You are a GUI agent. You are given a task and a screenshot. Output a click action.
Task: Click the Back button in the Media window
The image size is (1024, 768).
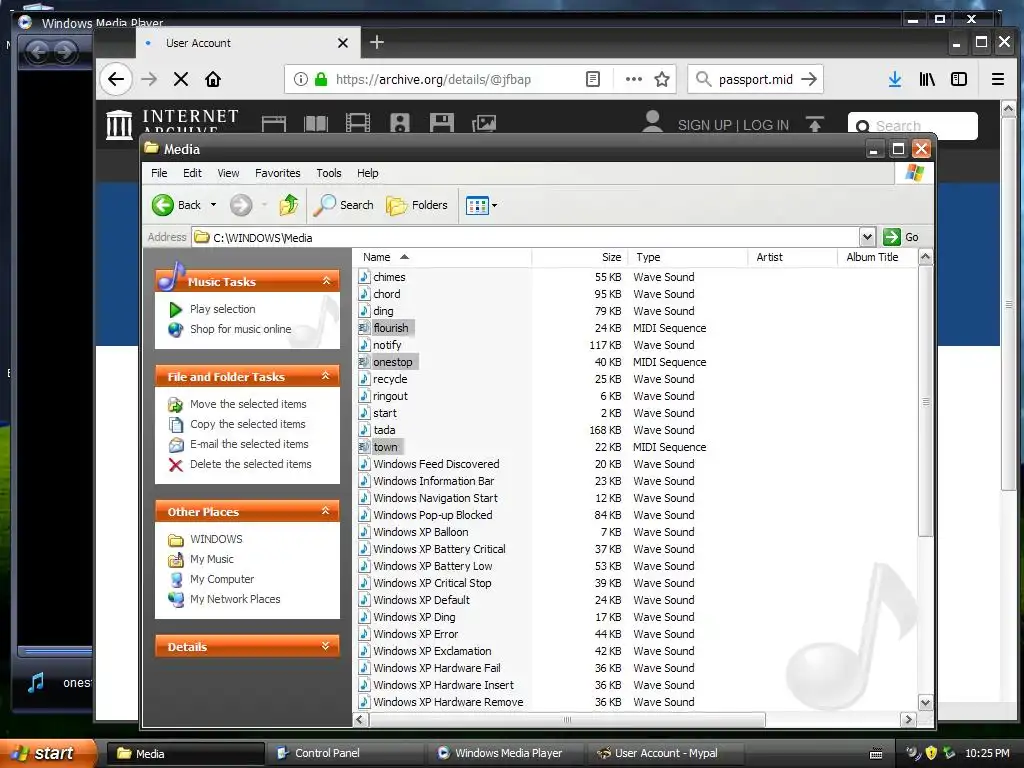(x=176, y=205)
